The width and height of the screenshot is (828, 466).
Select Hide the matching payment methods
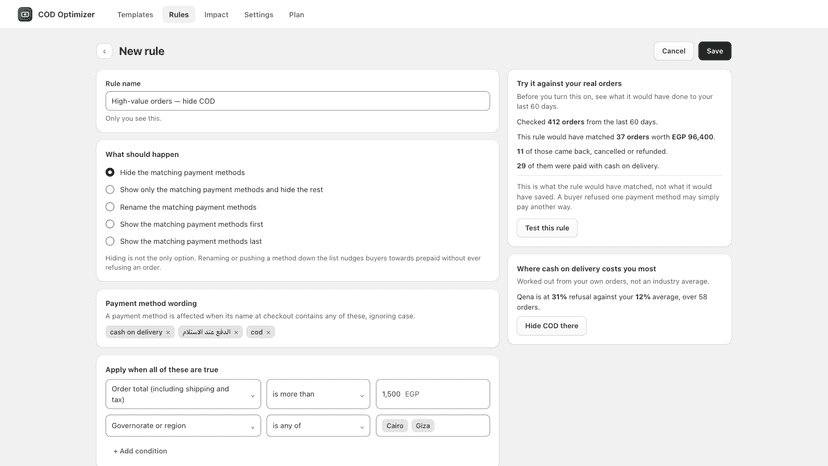pyautogui.click(x=110, y=172)
